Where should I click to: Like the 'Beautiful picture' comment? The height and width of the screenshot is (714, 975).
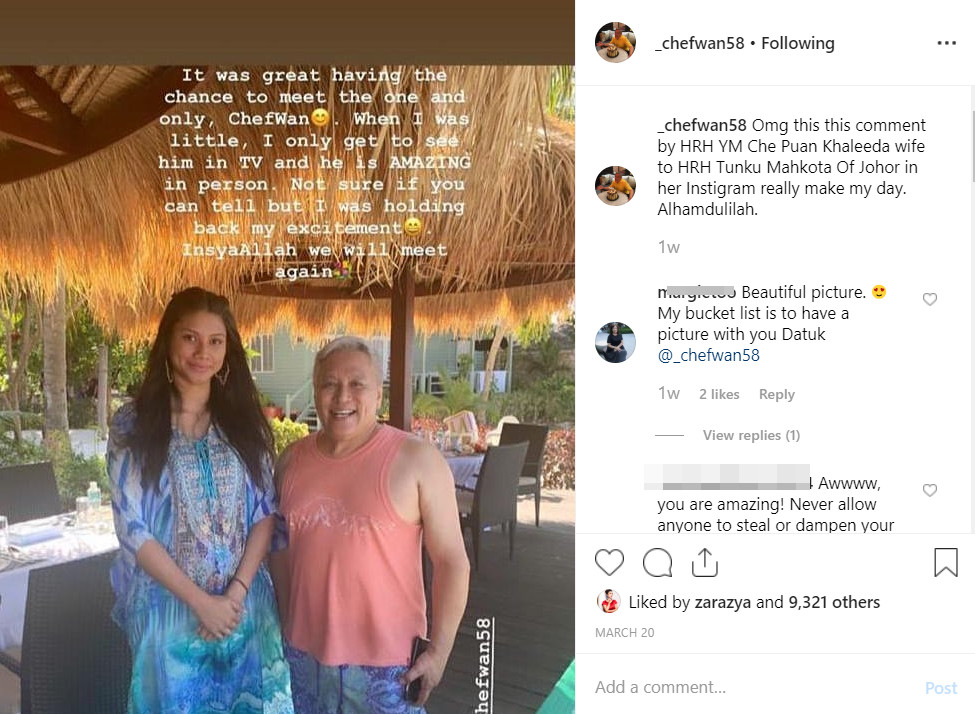tap(930, 299)
